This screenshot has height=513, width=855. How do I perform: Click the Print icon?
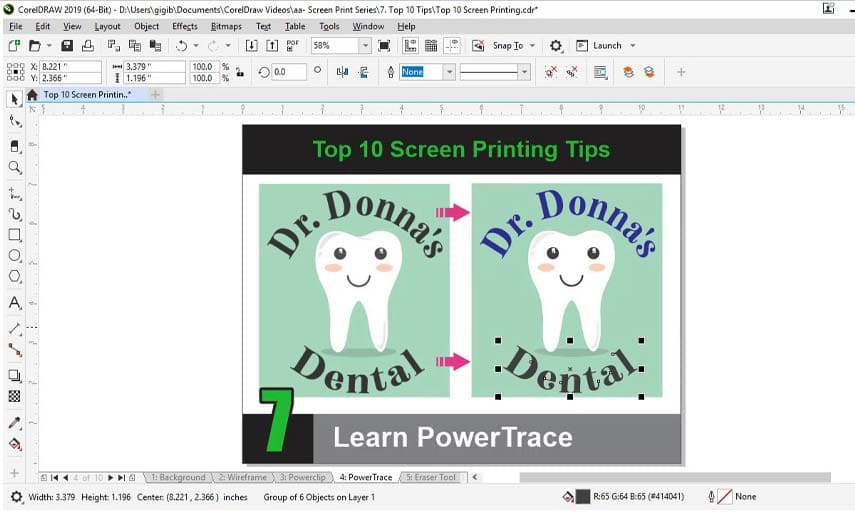87,46
